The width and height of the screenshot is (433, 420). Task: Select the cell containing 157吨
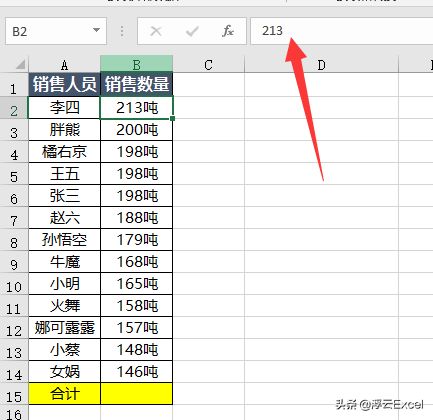tap(136, 328)
